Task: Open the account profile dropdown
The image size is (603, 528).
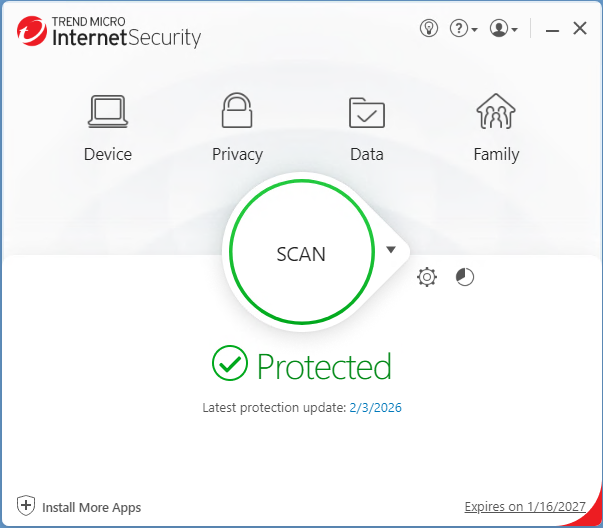Action: (503, 29)
